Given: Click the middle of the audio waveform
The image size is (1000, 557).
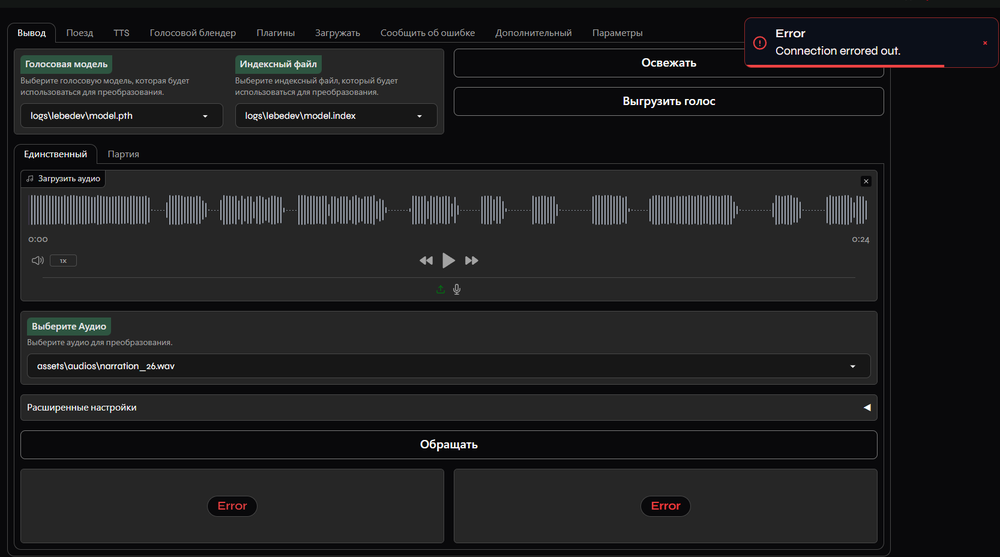Looking at the screenshot, I should pos(448,210).
